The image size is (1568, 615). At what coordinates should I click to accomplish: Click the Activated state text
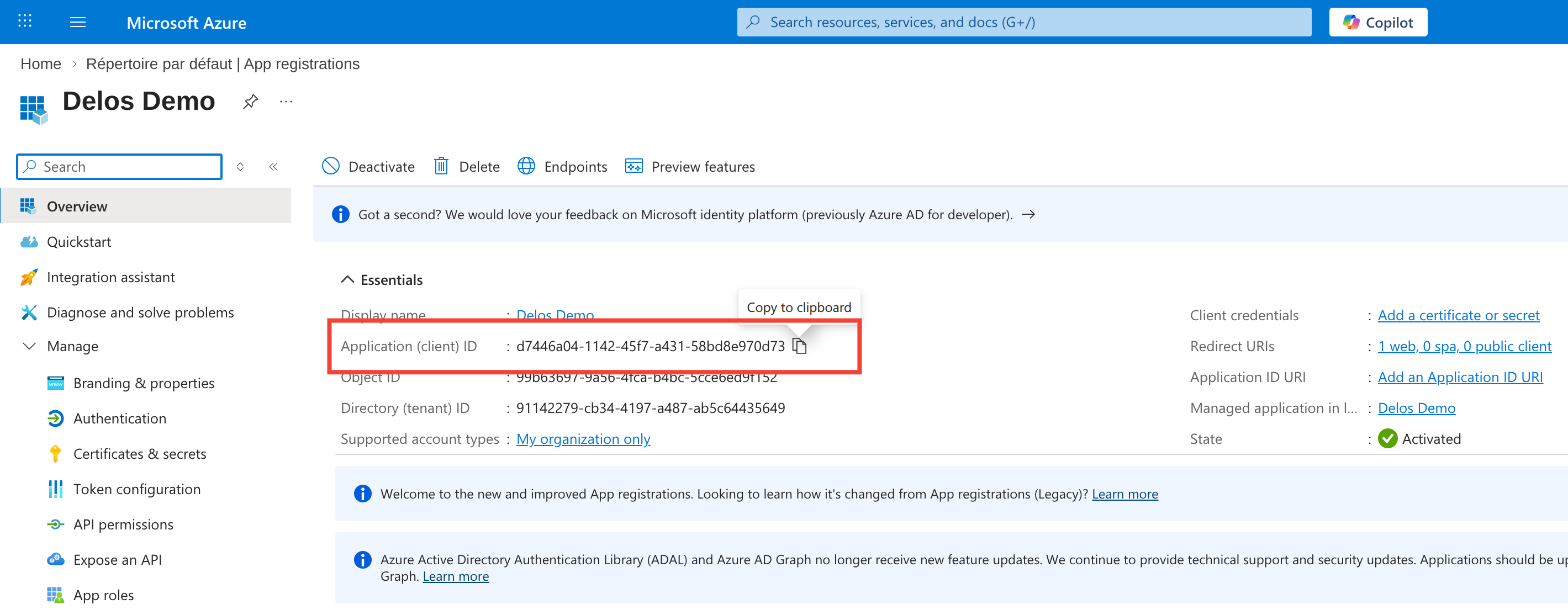pos(1431,438)
